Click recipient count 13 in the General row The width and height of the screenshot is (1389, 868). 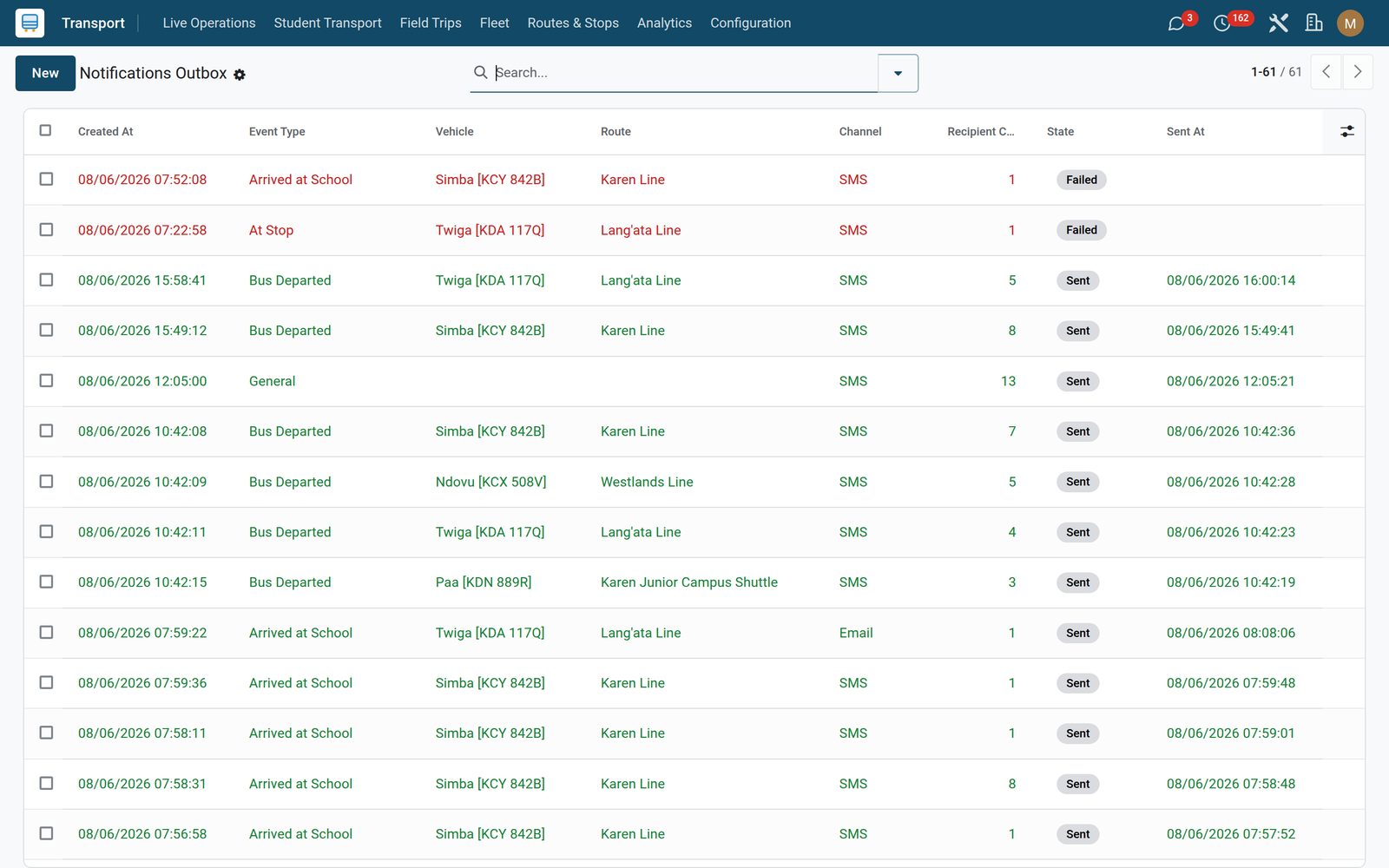tap(1008, 381)
